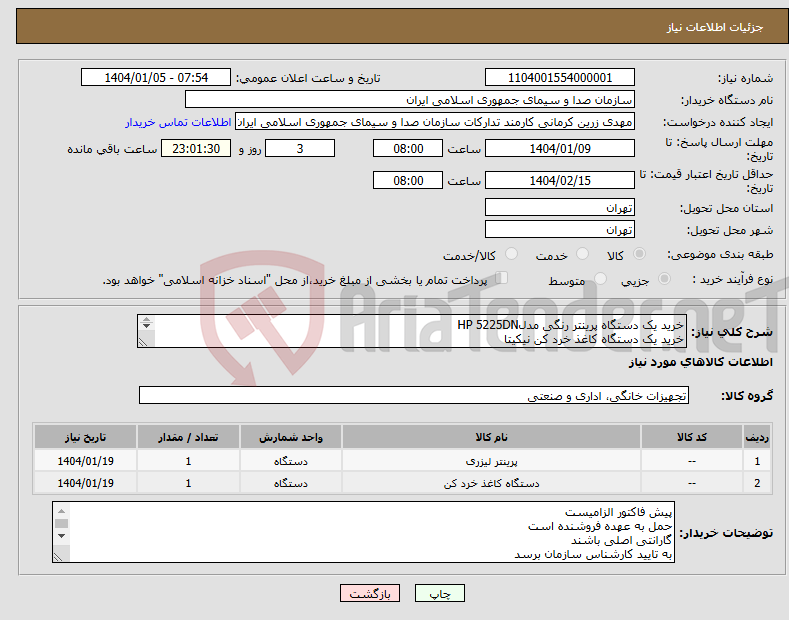Image resolution: width=789 pixels, height=620 pixels.
Task: Click response deadline date 1404/01/09
Action: pyautogui.click(x=560, y=148)
